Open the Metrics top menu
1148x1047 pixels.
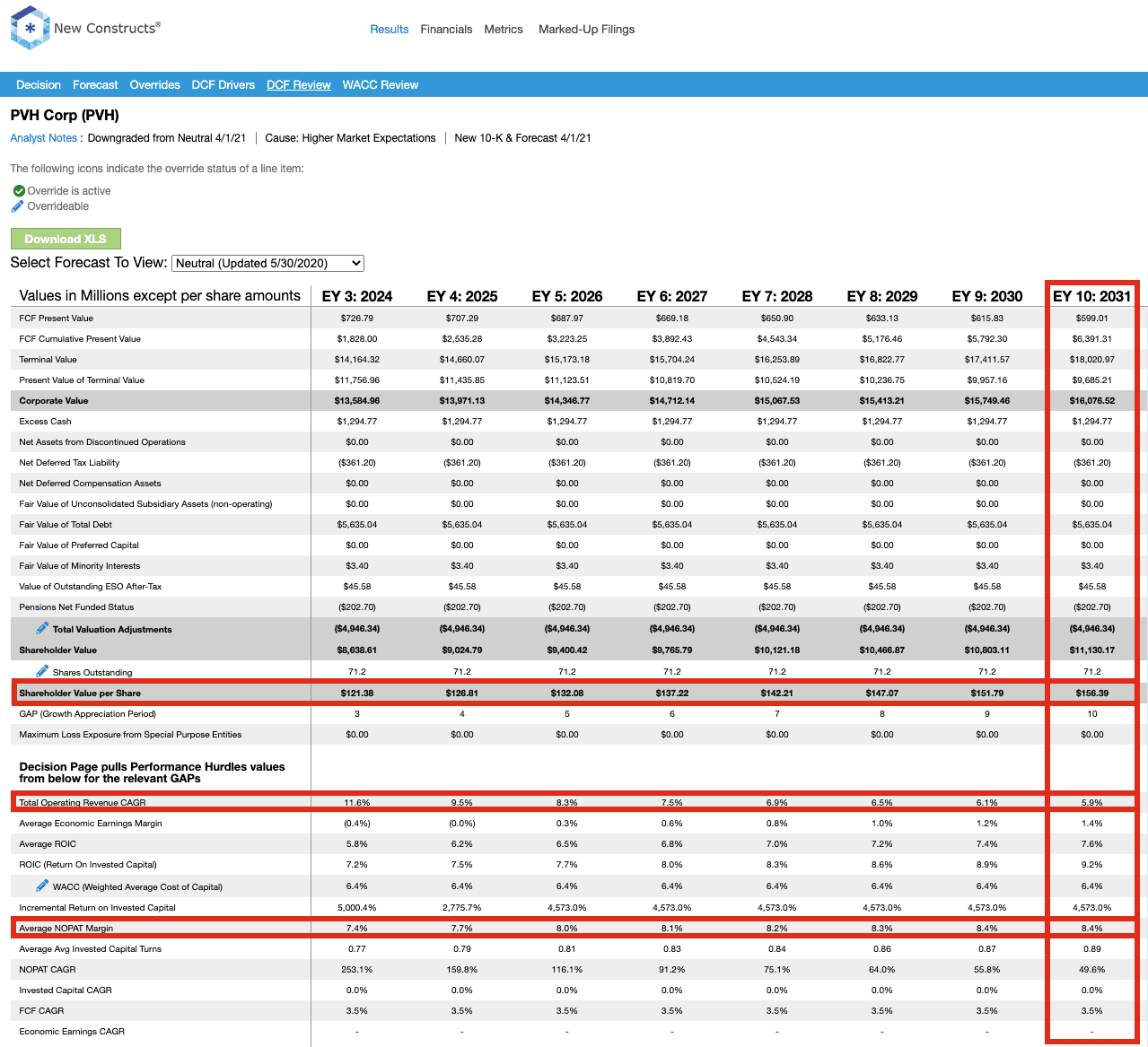coord(504,30)
